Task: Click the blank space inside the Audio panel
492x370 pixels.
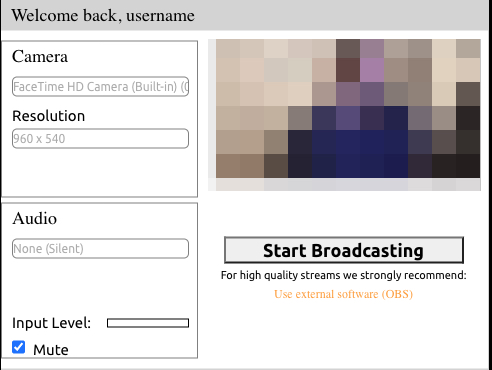Action: pyautogui.click(x=100, y=287)
